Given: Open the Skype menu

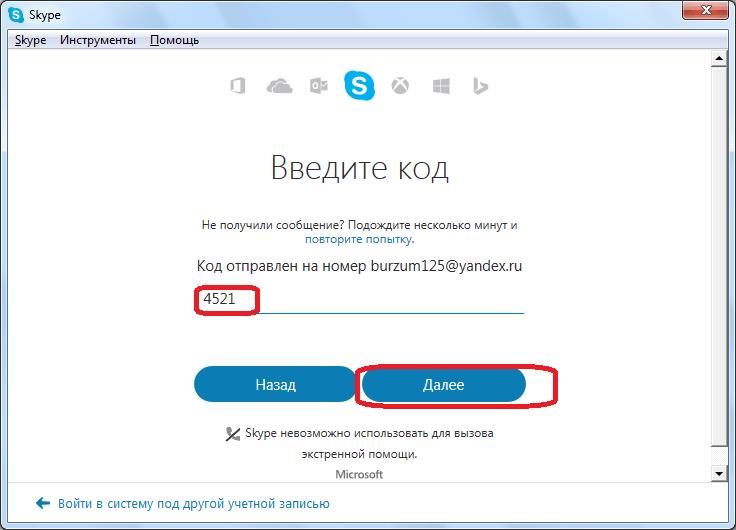Looking at the screenshot, I should [x=31, y=40].
